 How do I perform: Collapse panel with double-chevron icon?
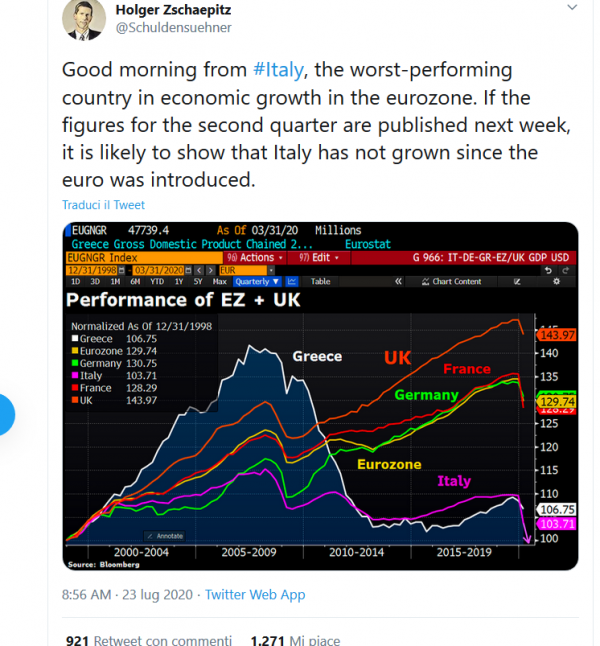(x=398, y=281)
